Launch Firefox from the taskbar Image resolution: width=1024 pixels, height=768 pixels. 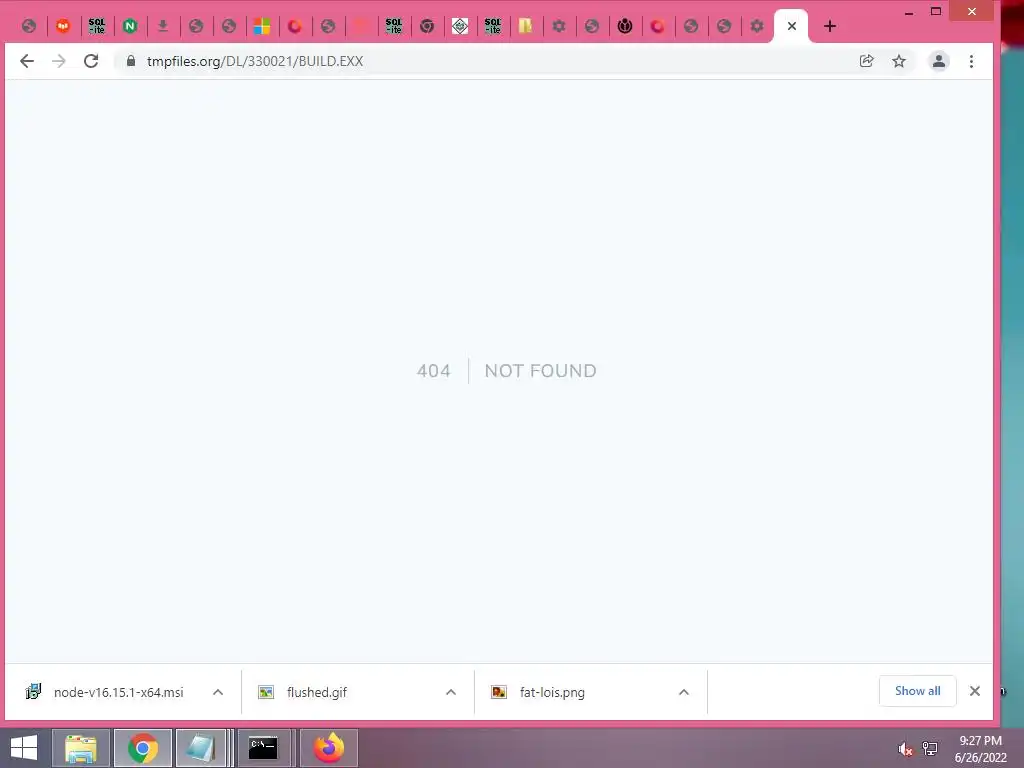[x=328, y=748]
